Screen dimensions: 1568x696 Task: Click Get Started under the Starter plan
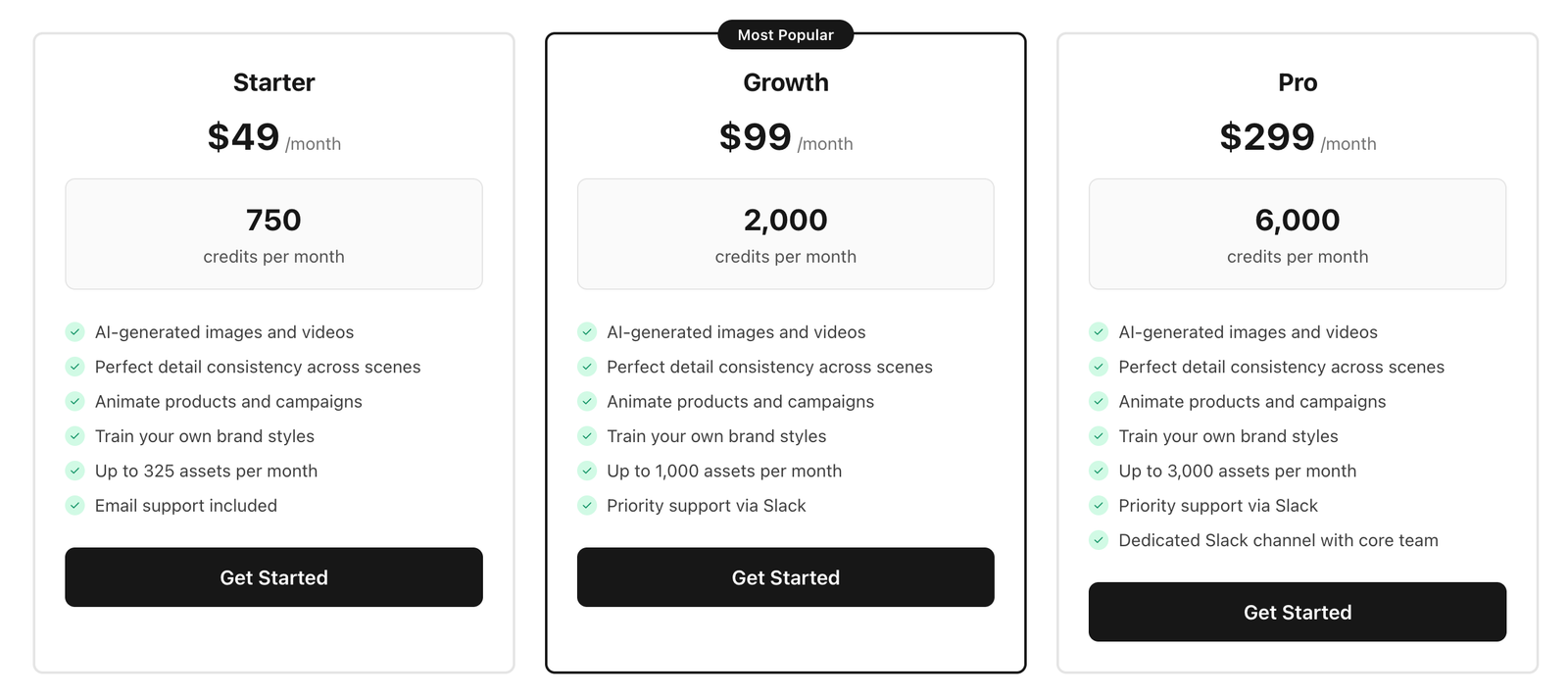(273, 577)
